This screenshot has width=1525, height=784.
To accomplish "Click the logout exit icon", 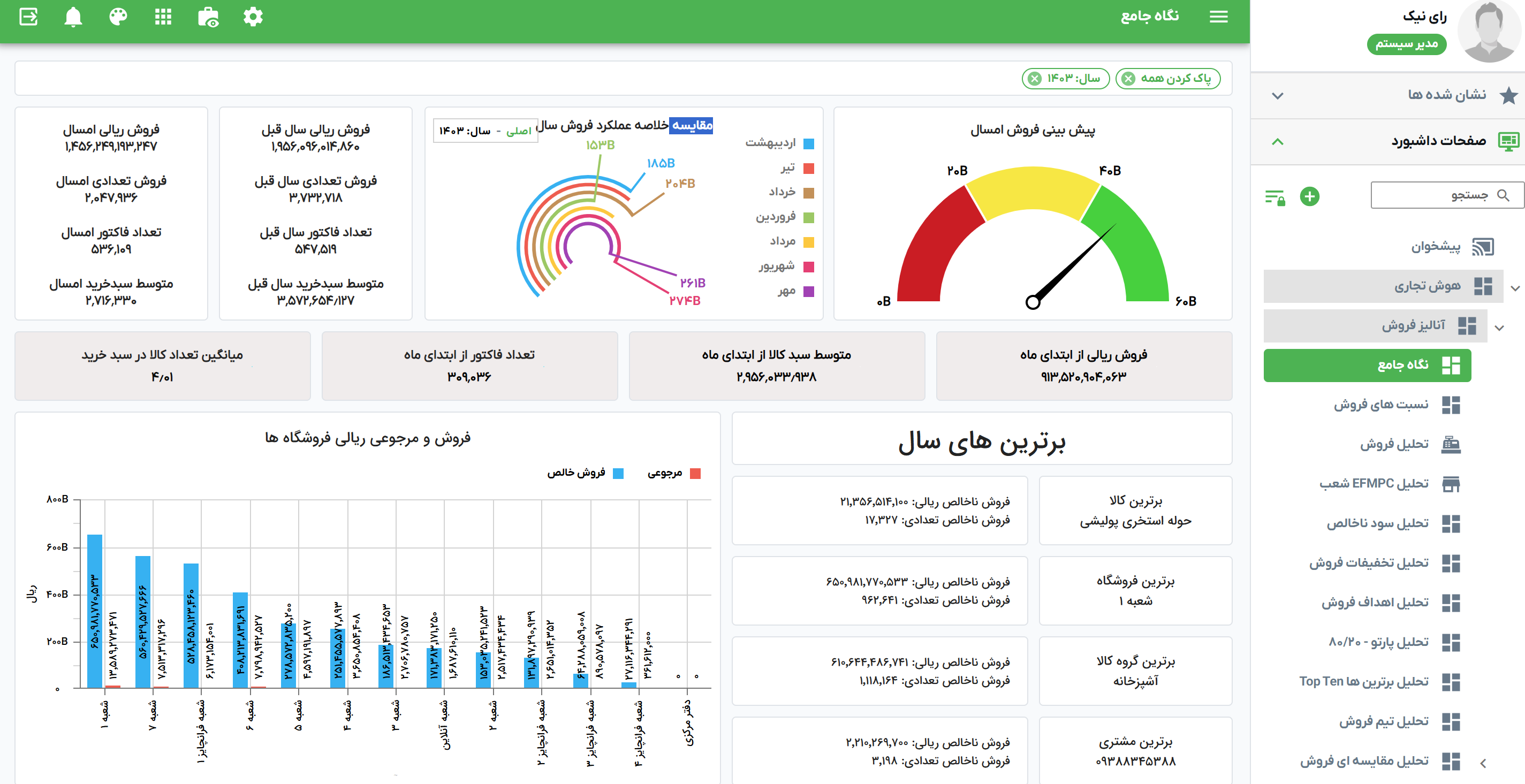I will pos(28,17).
